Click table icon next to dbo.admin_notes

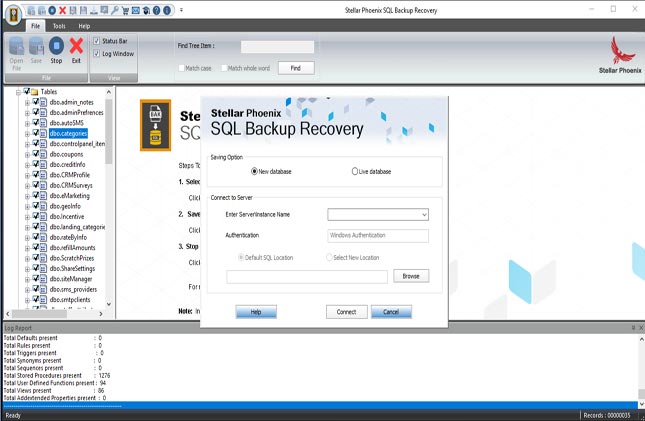(x=43, y=102)
